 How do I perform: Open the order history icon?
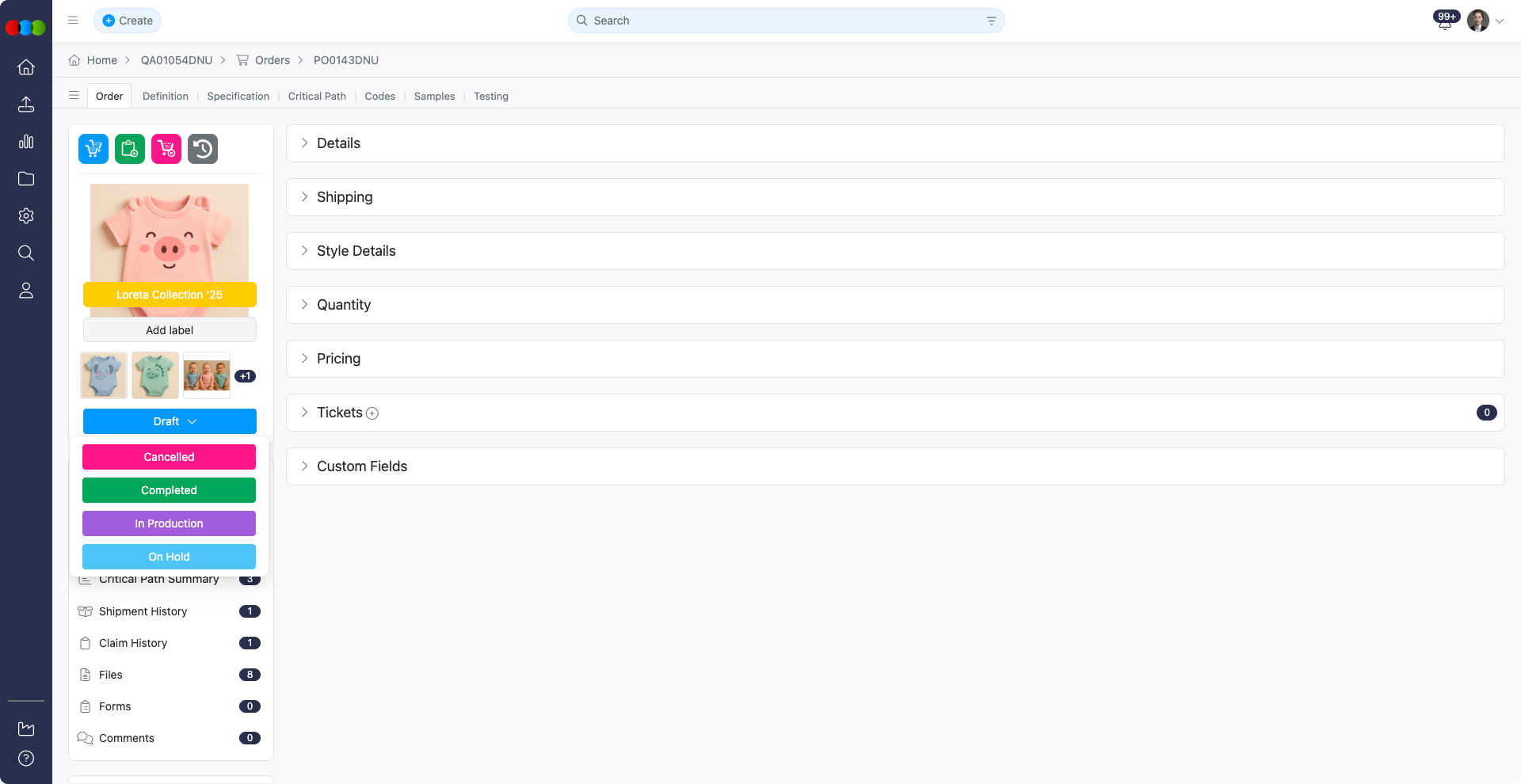point(202,148)
